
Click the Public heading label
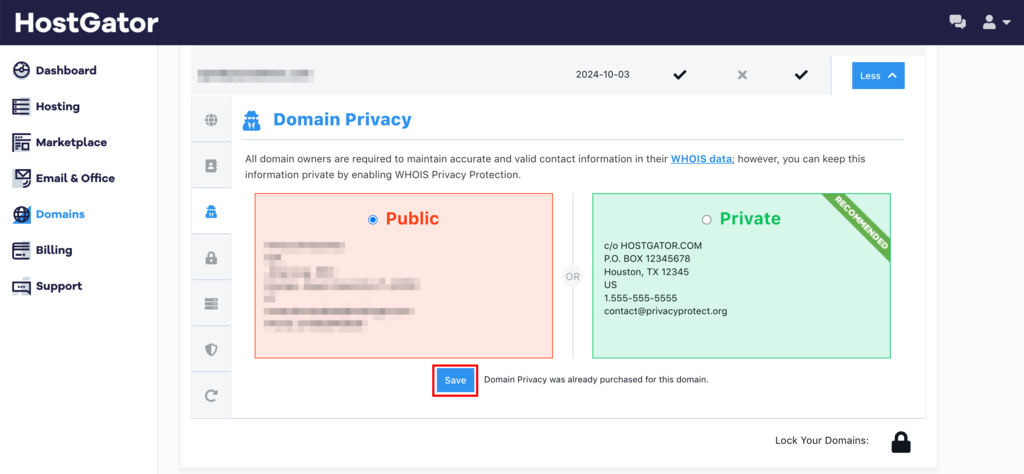[413, 218]
